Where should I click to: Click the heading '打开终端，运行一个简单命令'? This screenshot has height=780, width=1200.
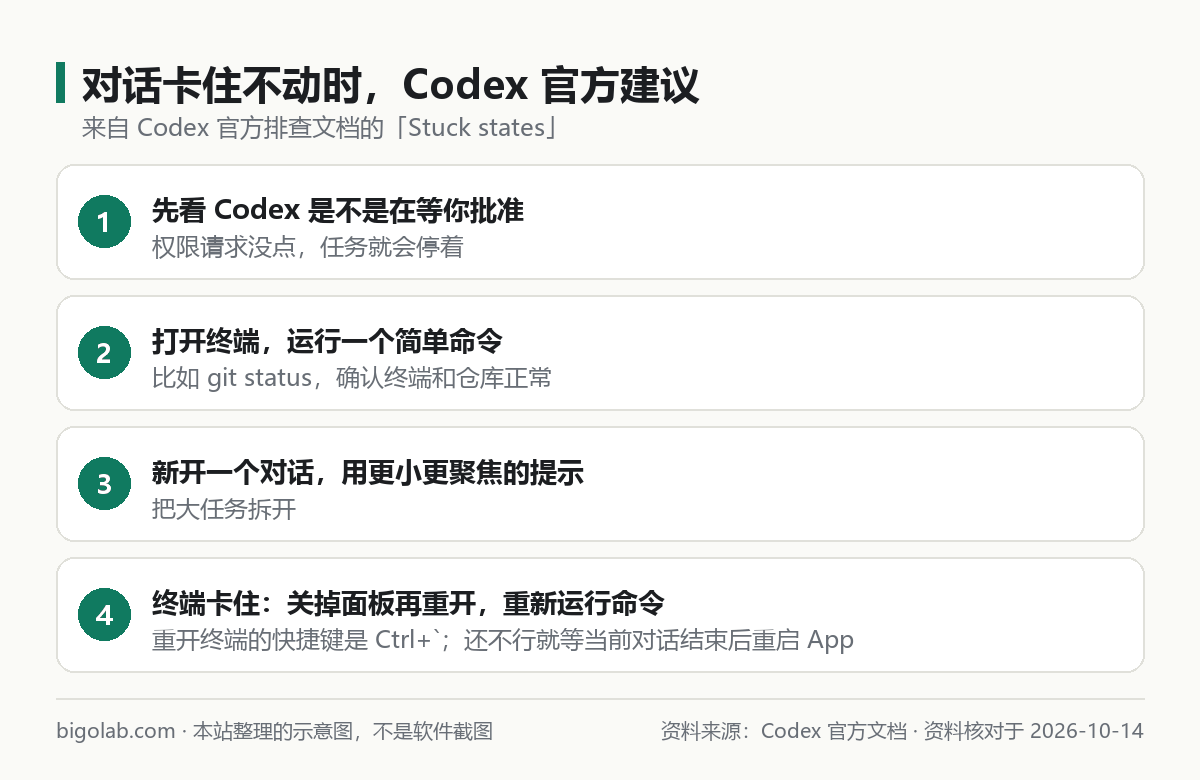(x=327, y=342)
